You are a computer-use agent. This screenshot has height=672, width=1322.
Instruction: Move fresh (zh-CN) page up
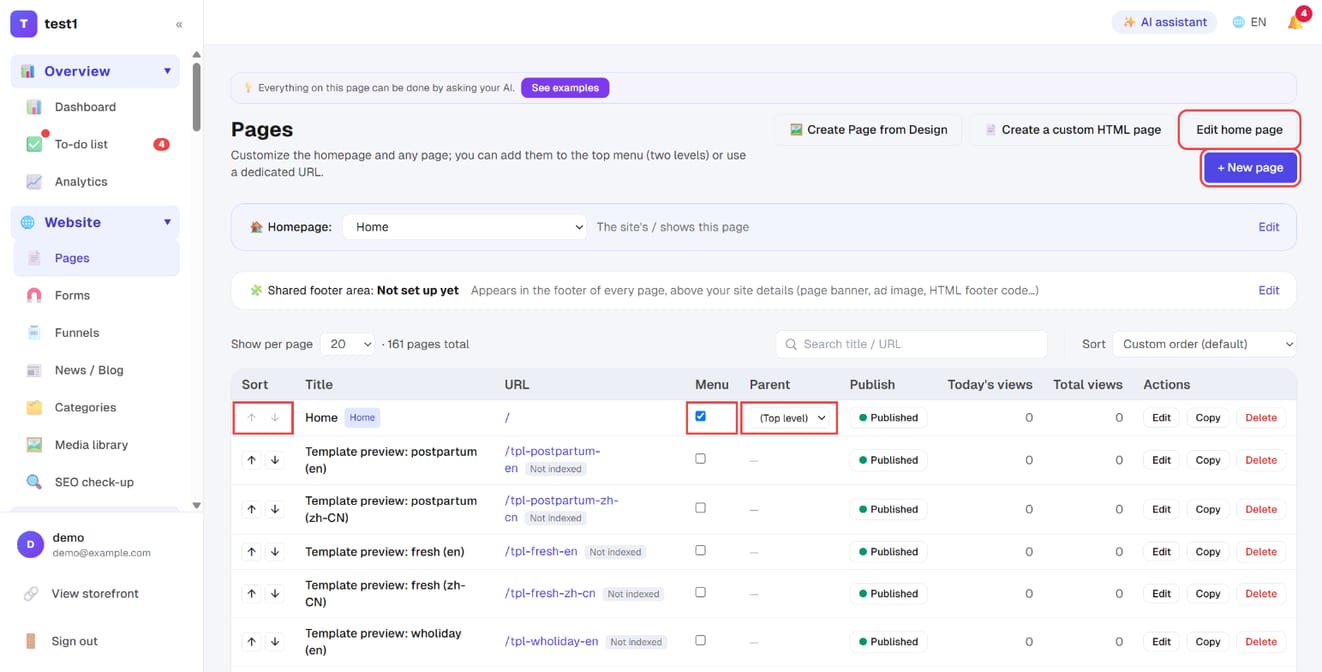[x=251, y=594]
